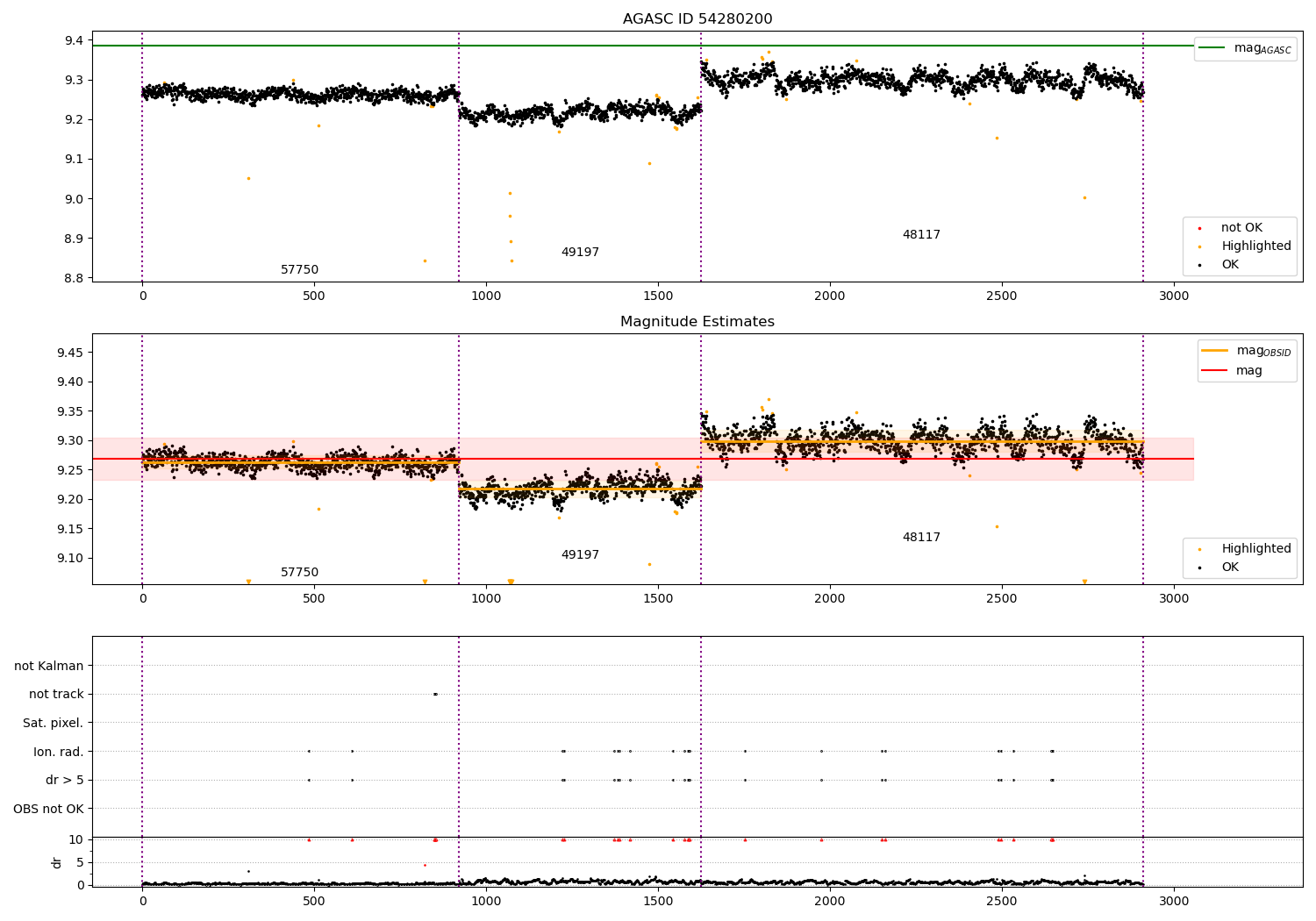Click the 'Magnitude Estimates' plot title
Viewport: 1316px width, 921px height.
[x=697, y=322]
